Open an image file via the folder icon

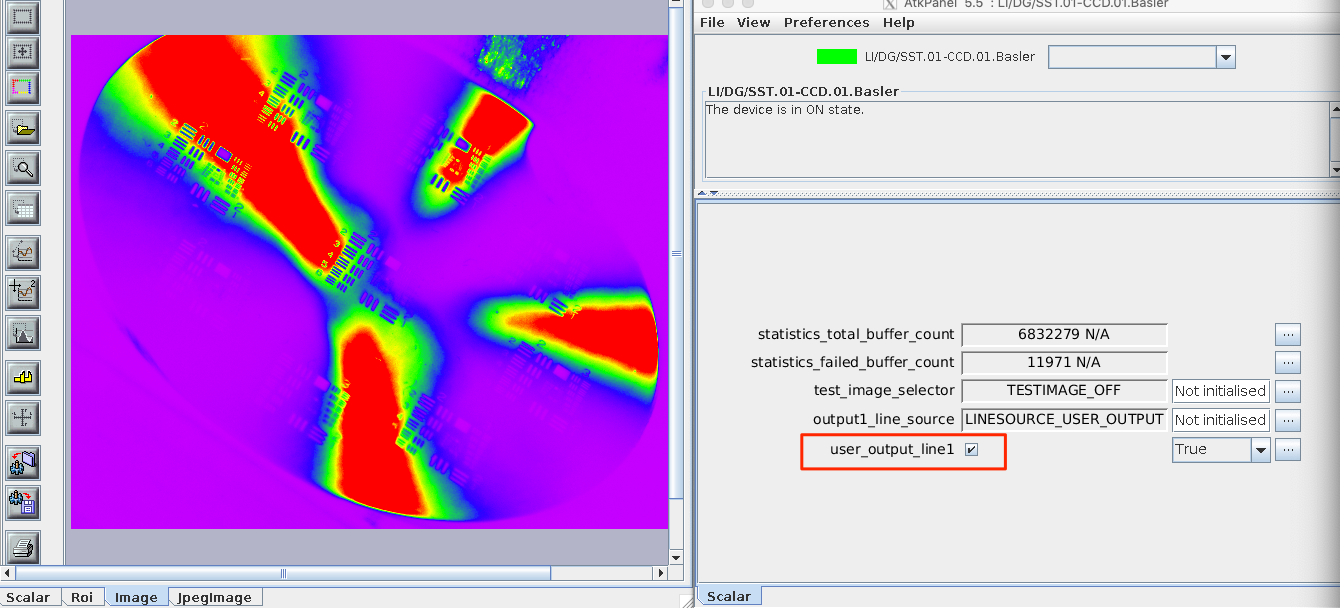tap(22, 128)
